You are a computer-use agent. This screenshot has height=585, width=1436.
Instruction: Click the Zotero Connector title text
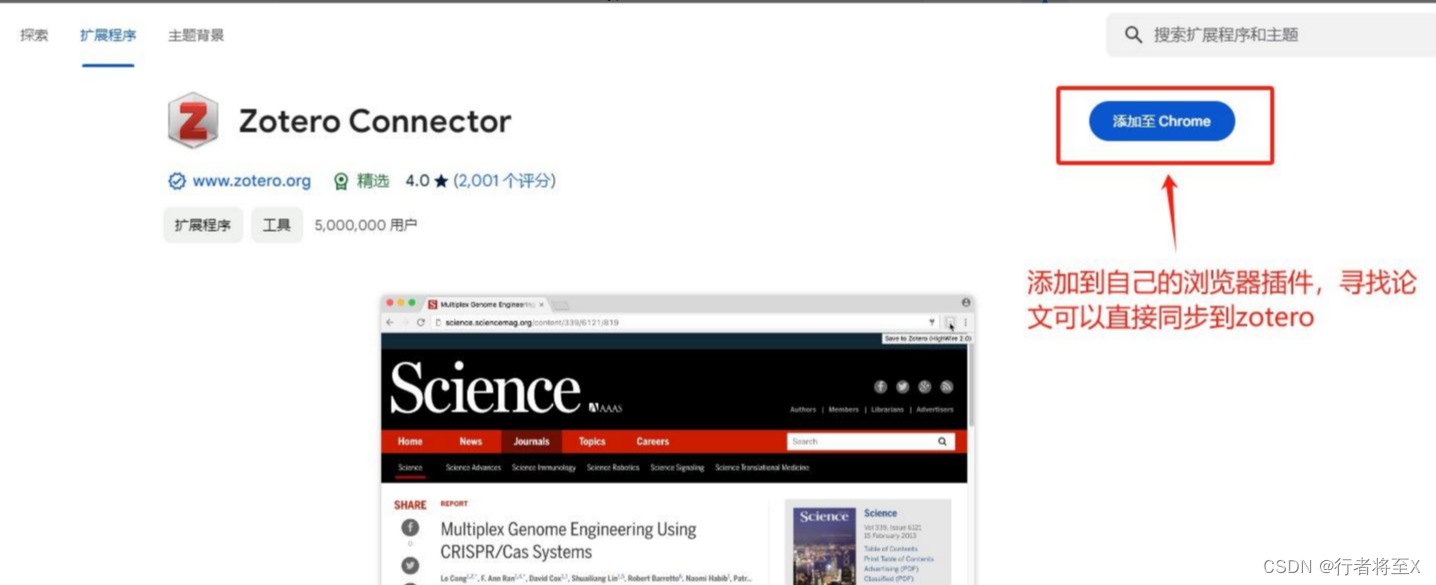coord(375,122)
